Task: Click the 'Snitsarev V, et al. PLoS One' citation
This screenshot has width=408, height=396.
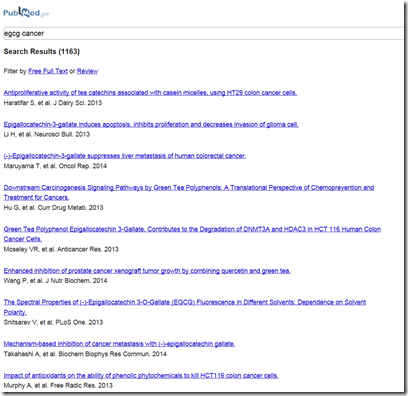Action: click(53, 322)
